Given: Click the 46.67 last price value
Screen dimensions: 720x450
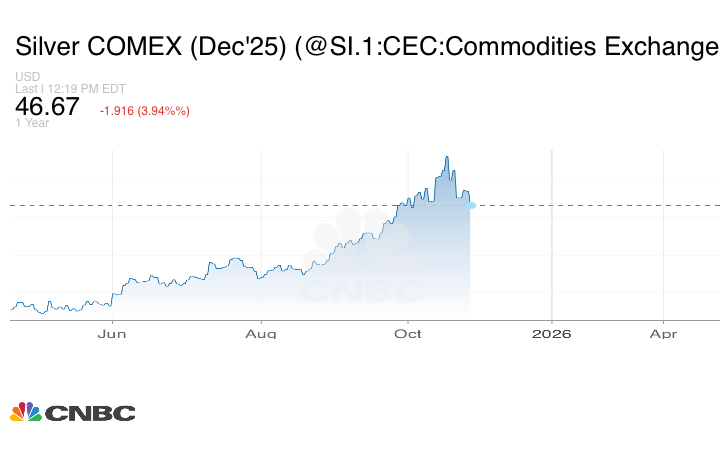Looking at the screenshot, I should click(x=47, y=107).
